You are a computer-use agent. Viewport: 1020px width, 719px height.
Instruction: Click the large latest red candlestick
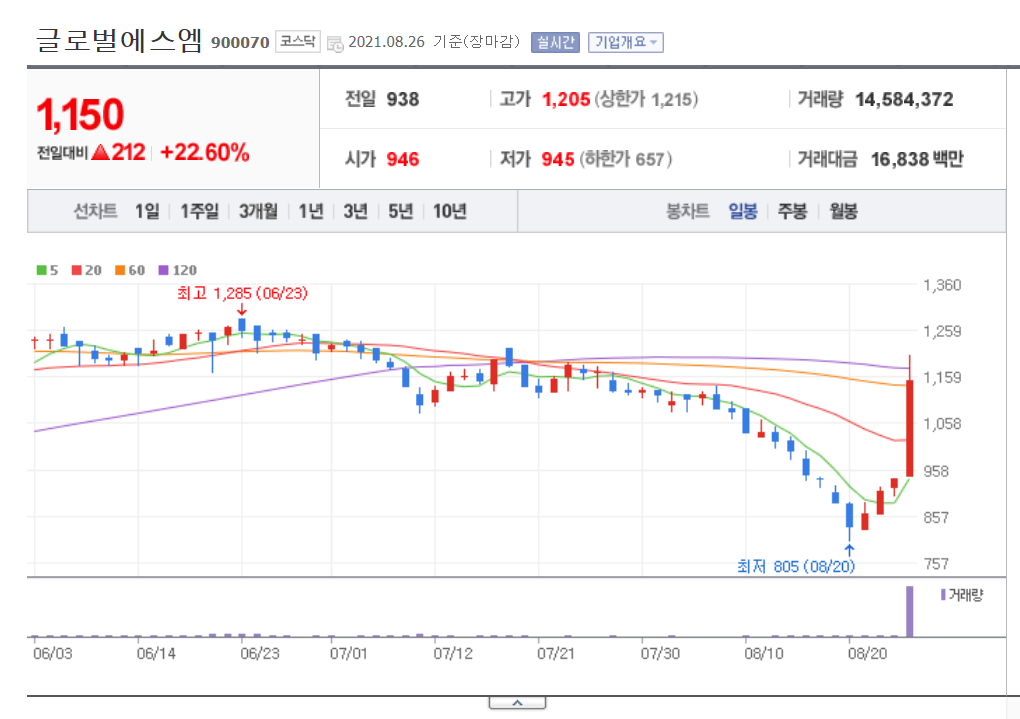click(909, 428)
